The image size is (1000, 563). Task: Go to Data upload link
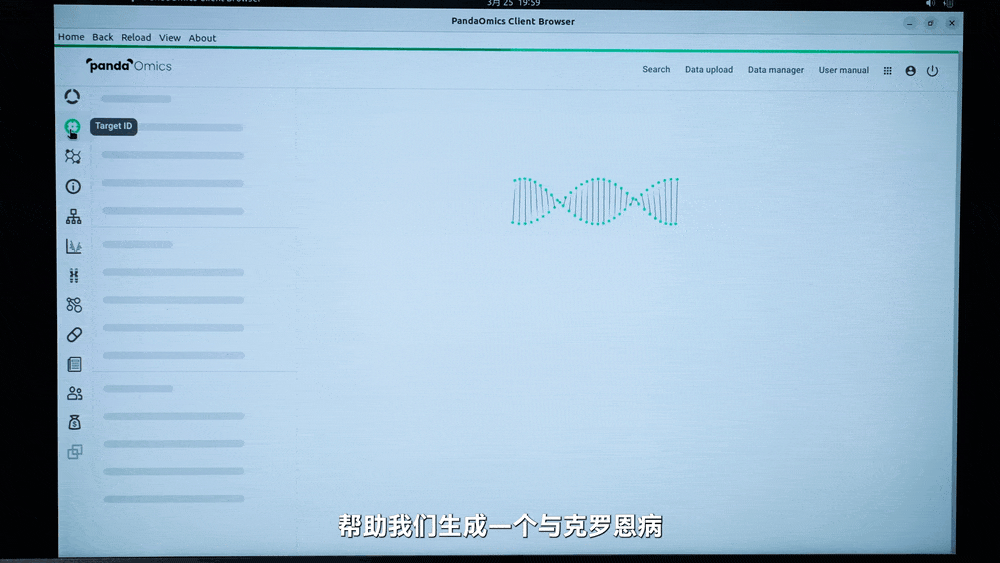click(x=708, y=70)
